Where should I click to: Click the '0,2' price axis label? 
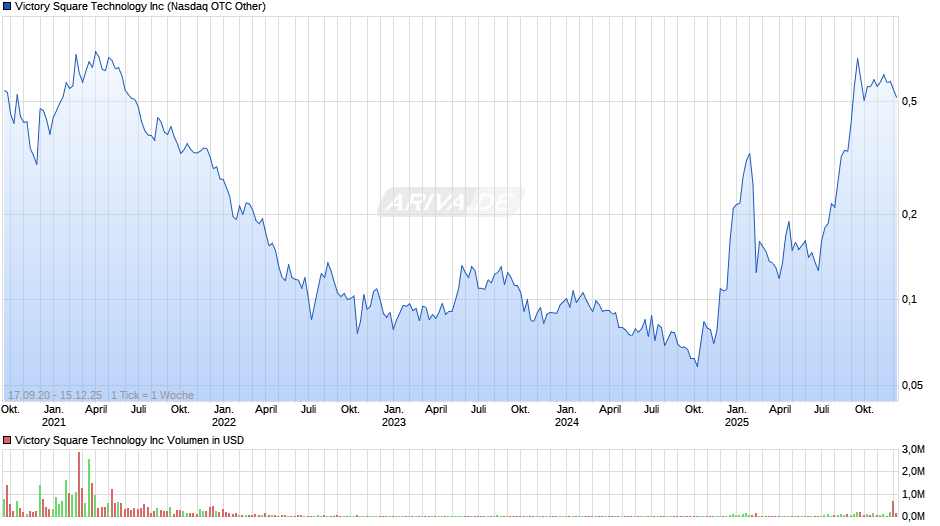[909, 214]
